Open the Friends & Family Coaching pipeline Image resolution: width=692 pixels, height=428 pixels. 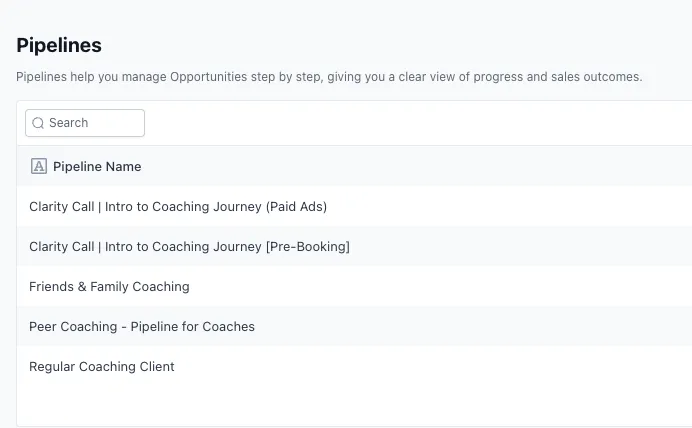(x=109, y=287)
